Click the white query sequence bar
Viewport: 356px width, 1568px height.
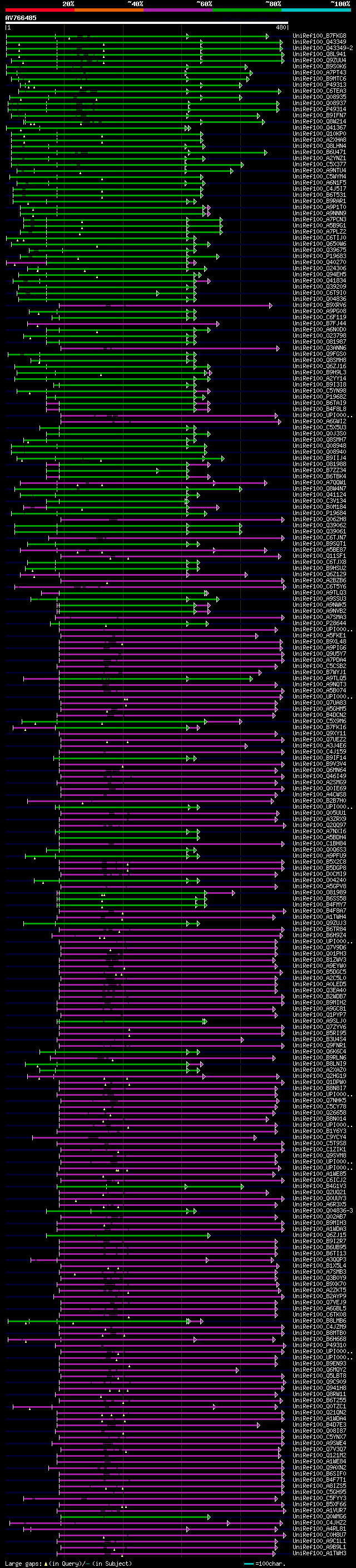point(147,23)
